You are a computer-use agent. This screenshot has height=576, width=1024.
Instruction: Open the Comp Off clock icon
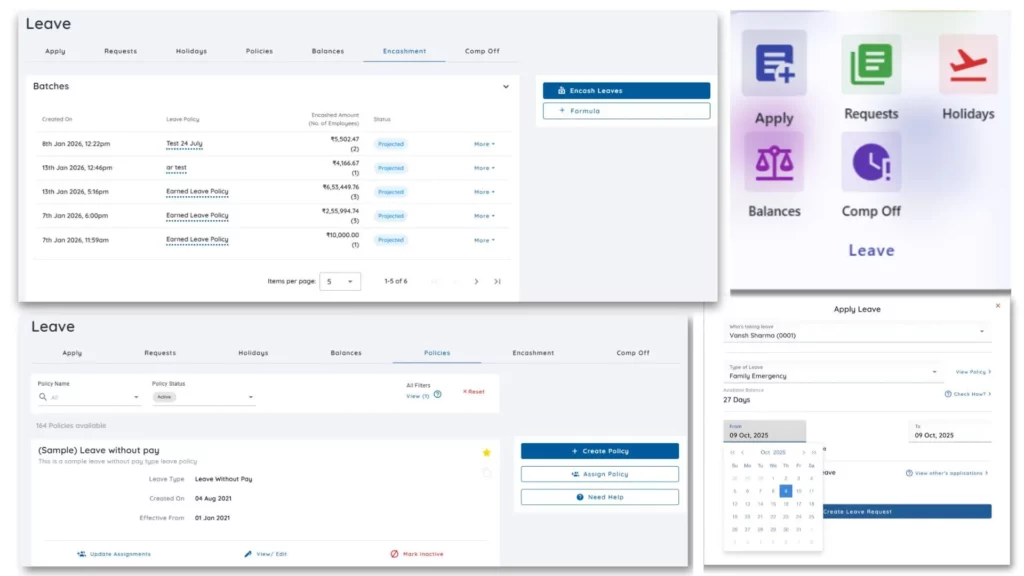870,162
